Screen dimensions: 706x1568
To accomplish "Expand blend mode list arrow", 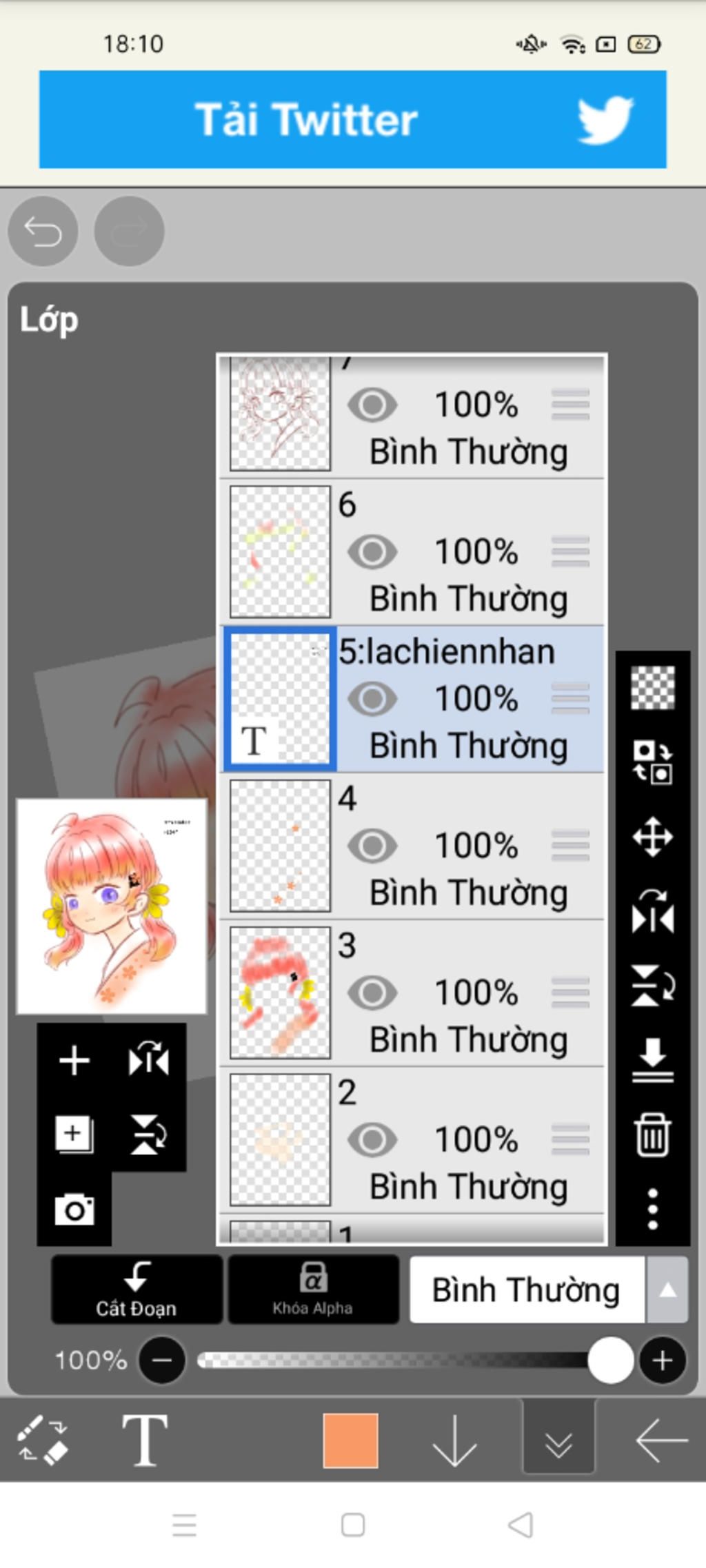I will 667,1290.
